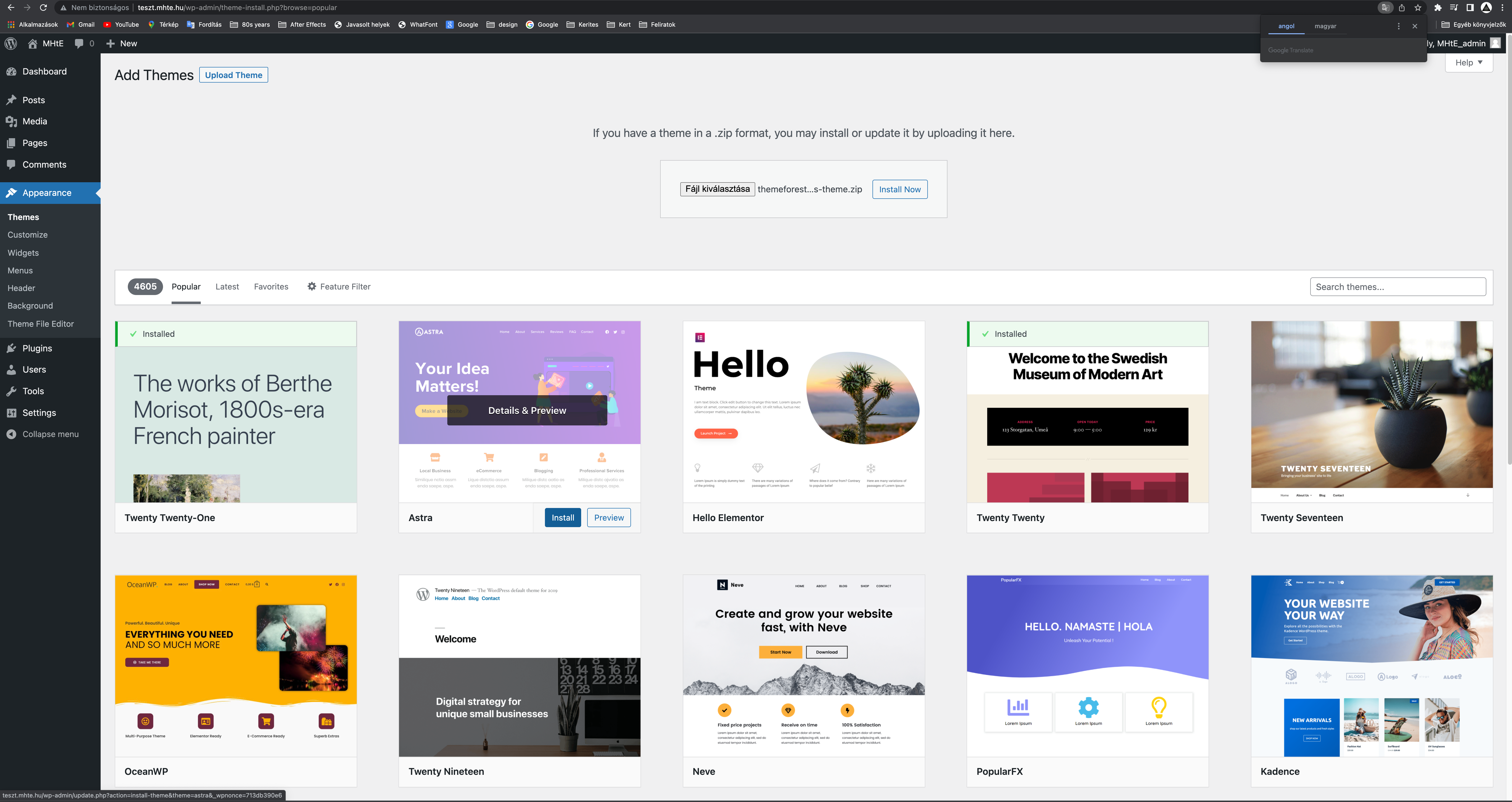Open the Gmail bookmark
This screenshot has height=802, width=1512.
tap(81, 25)
